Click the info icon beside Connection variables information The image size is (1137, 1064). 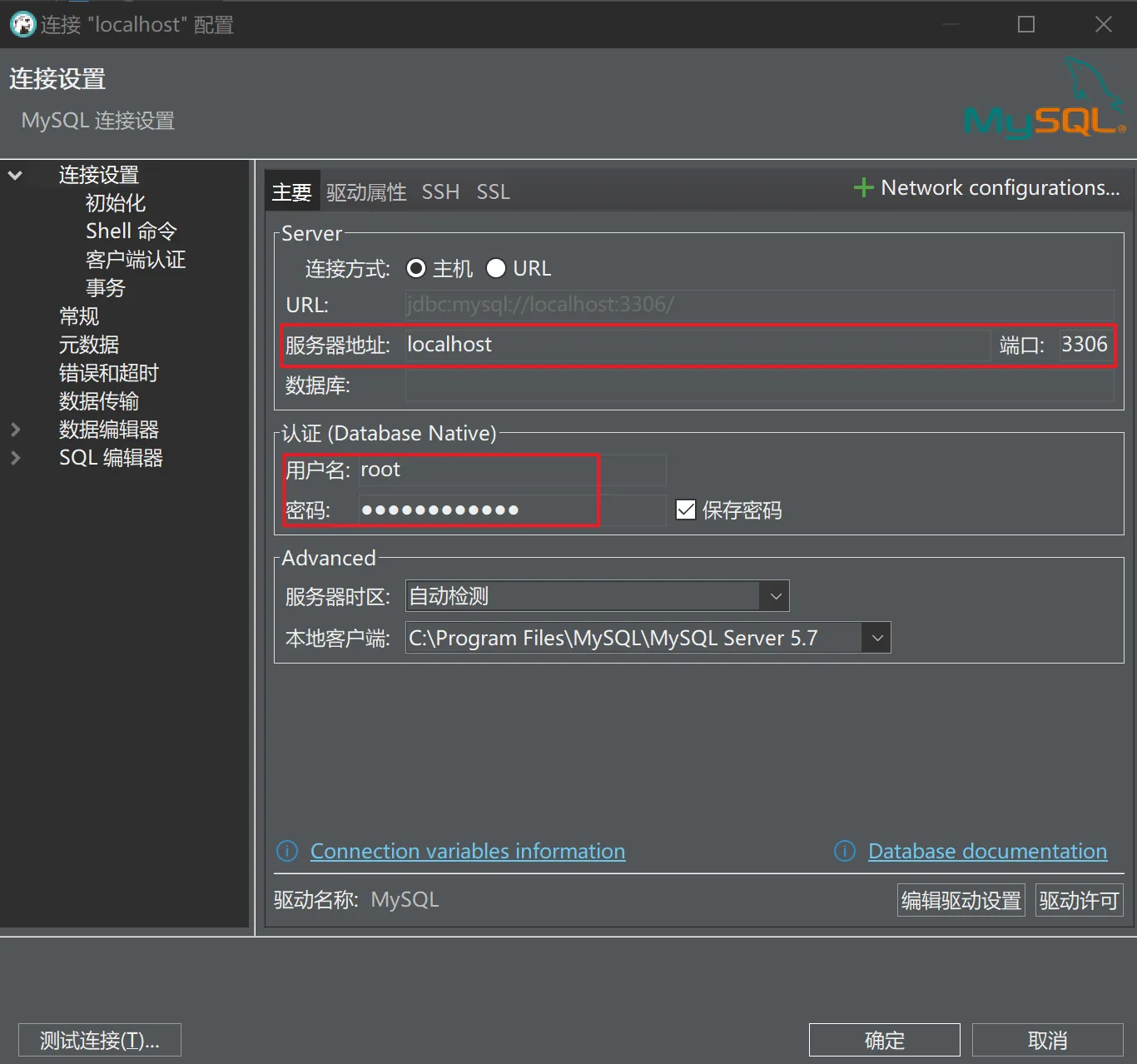pos(287,851)
